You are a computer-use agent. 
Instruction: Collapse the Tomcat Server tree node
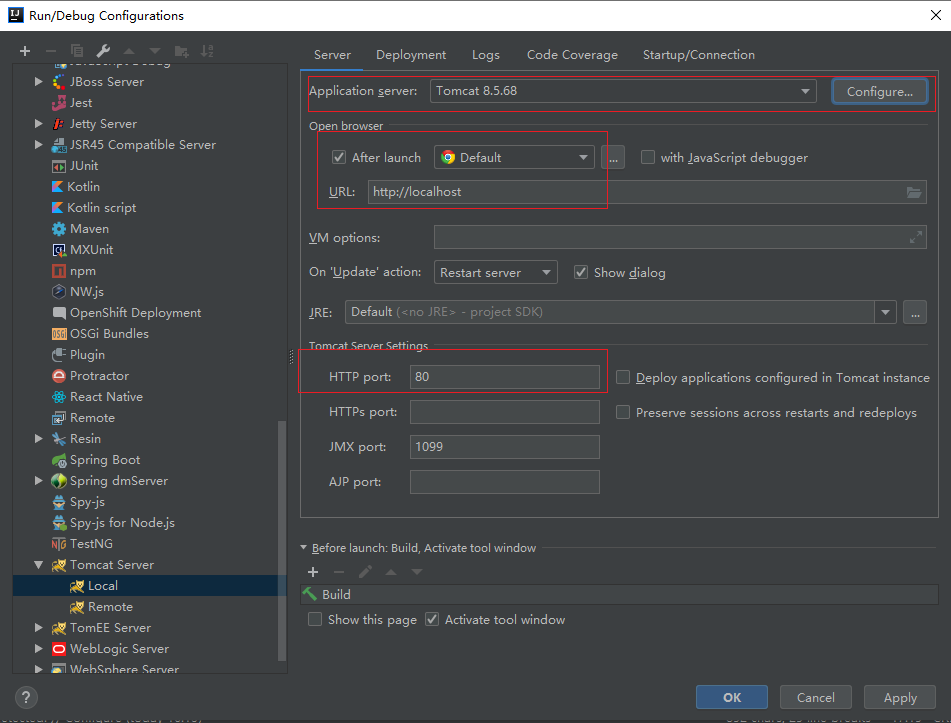(x=39, y=565)
